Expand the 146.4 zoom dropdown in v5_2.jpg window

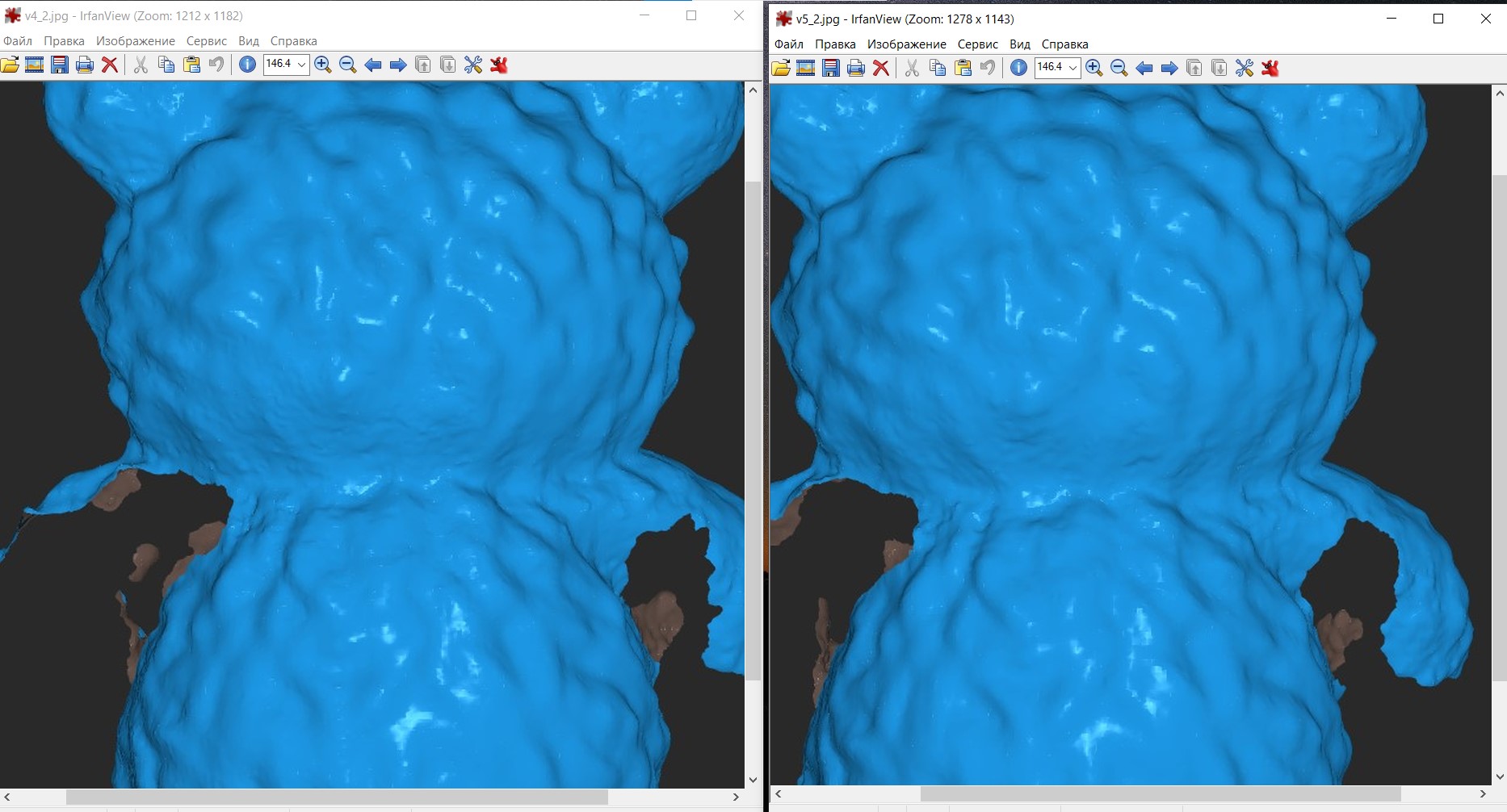pyautogui.click(x=1073, y=68)
